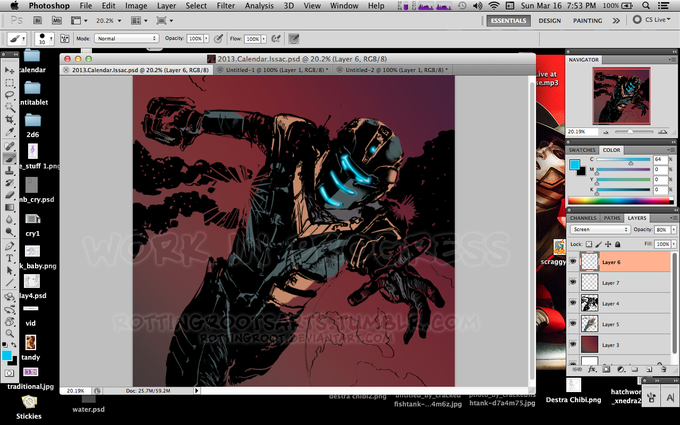Select the Line shape tool
The image size is (680, 425).
[10, 283]
